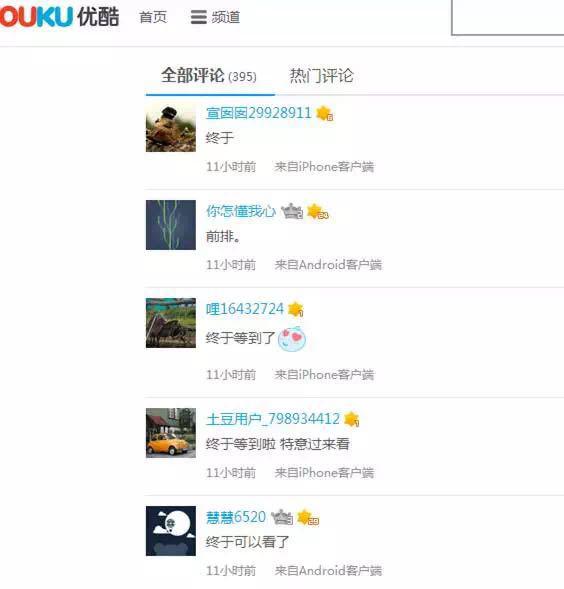Screen dimensions: 564x589
Task: Open 慧慧6520 user link
Action: pyautogui.click(x=236, y=517)
